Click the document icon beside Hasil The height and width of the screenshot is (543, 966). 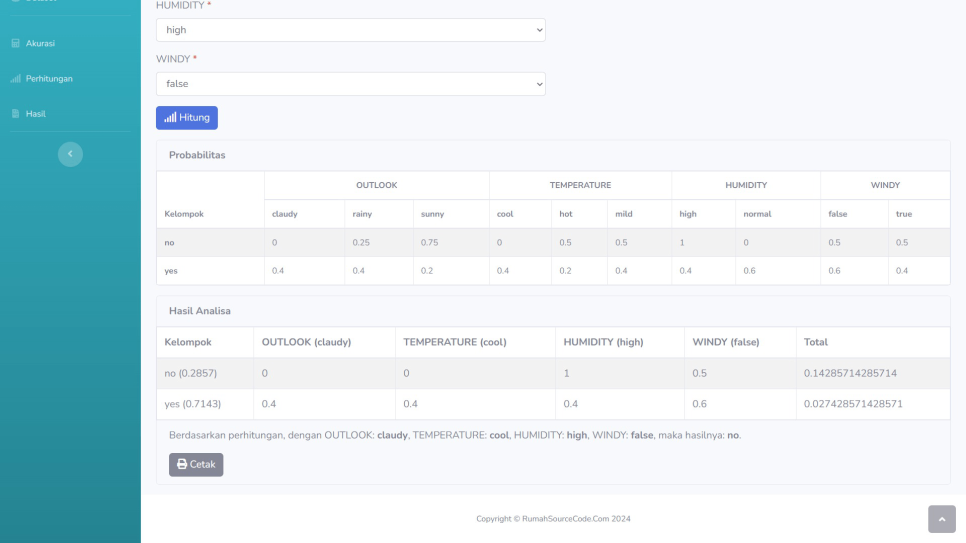pyautogui.click(x=15, y=113)
